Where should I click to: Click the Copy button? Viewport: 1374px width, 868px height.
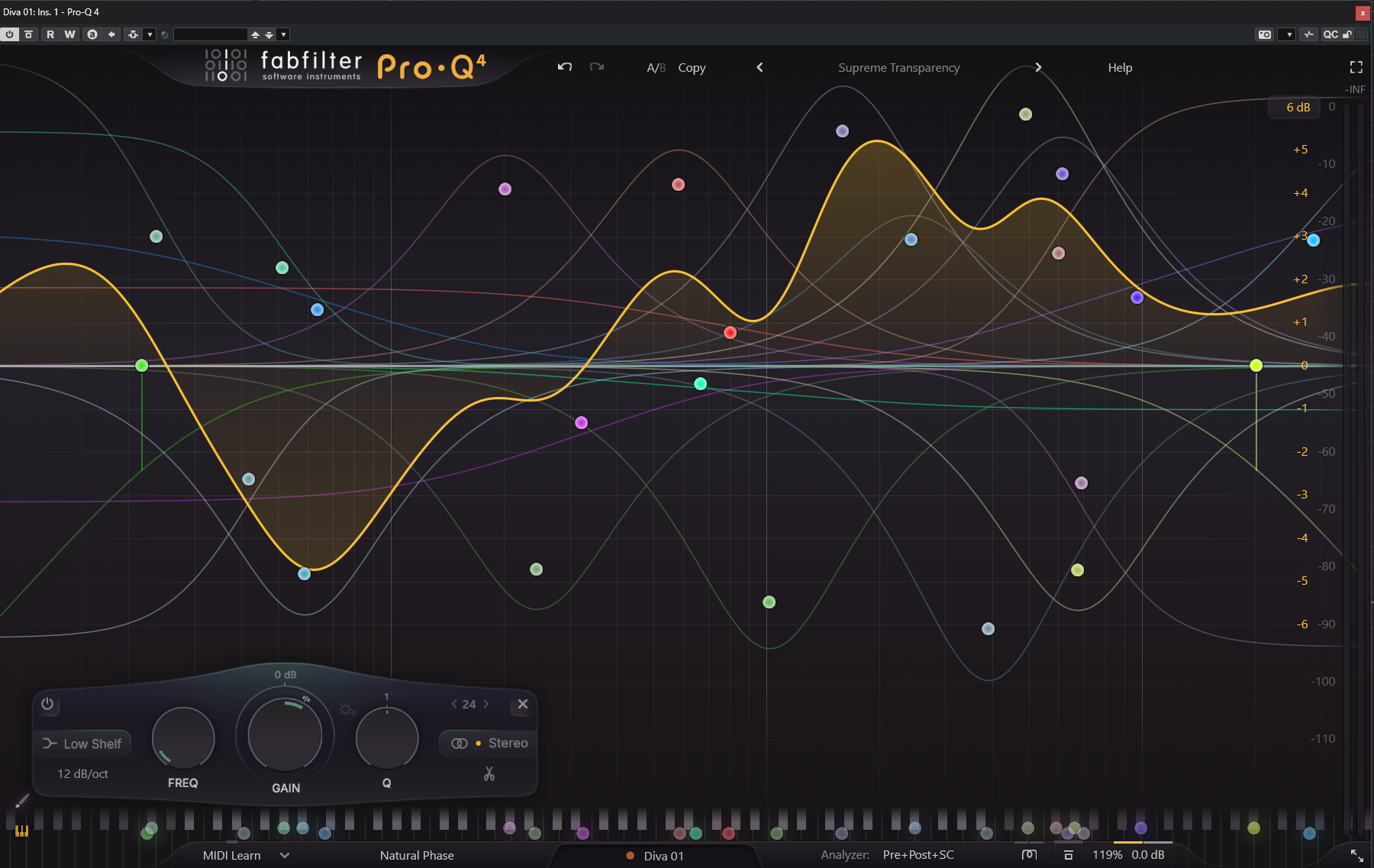click(x=692, y=68)
